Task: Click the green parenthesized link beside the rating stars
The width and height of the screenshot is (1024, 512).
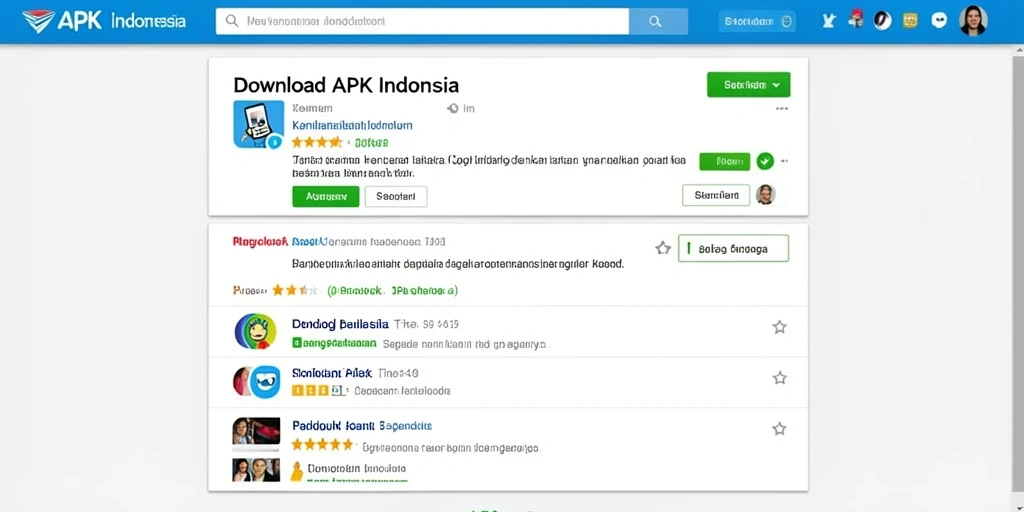Action: (x=392, y=290)
